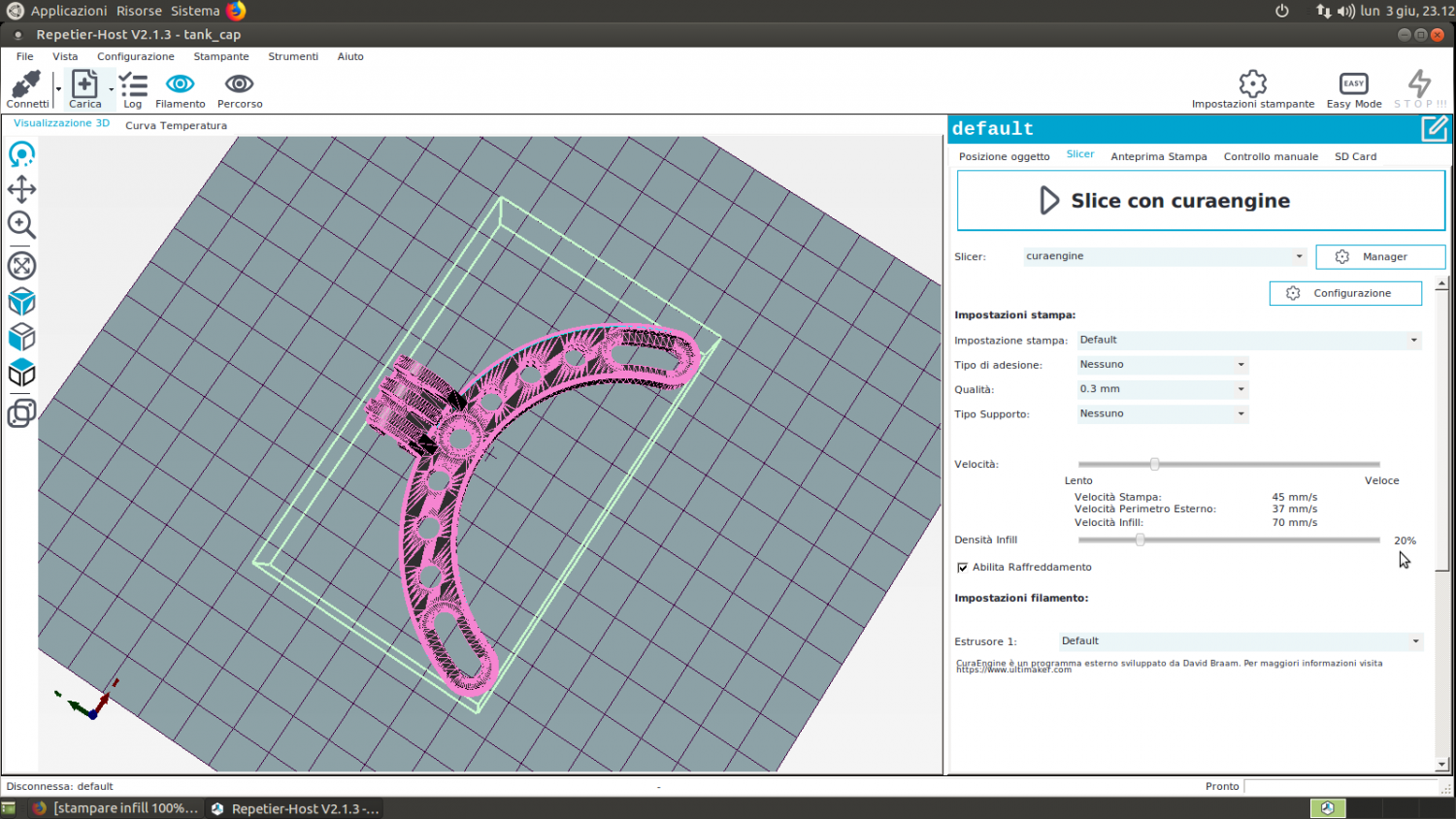
Task: Choose the front cube view icon
Action: pyautogui.click(x=21, y=337)
